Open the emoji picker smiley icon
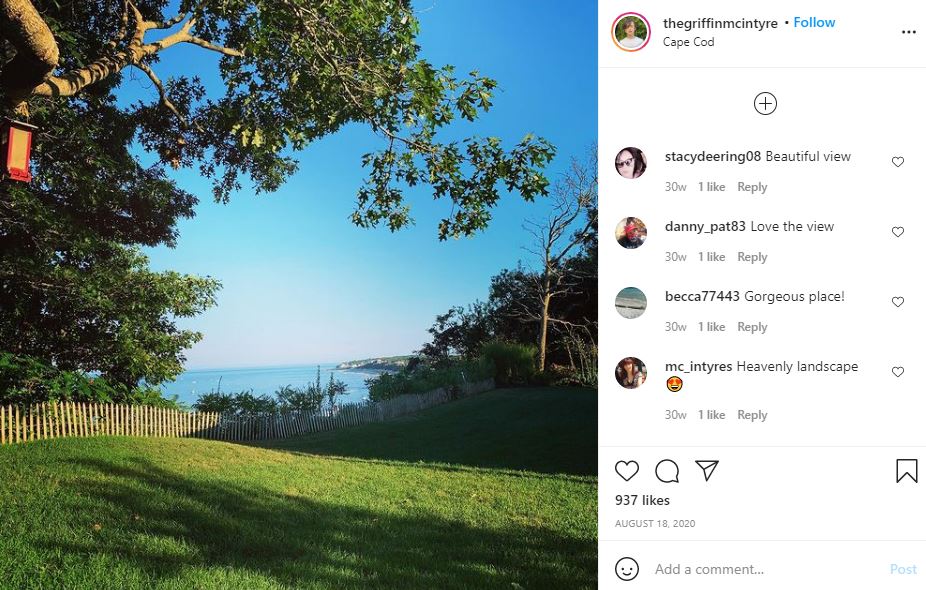926x590 pixels. 627,569
